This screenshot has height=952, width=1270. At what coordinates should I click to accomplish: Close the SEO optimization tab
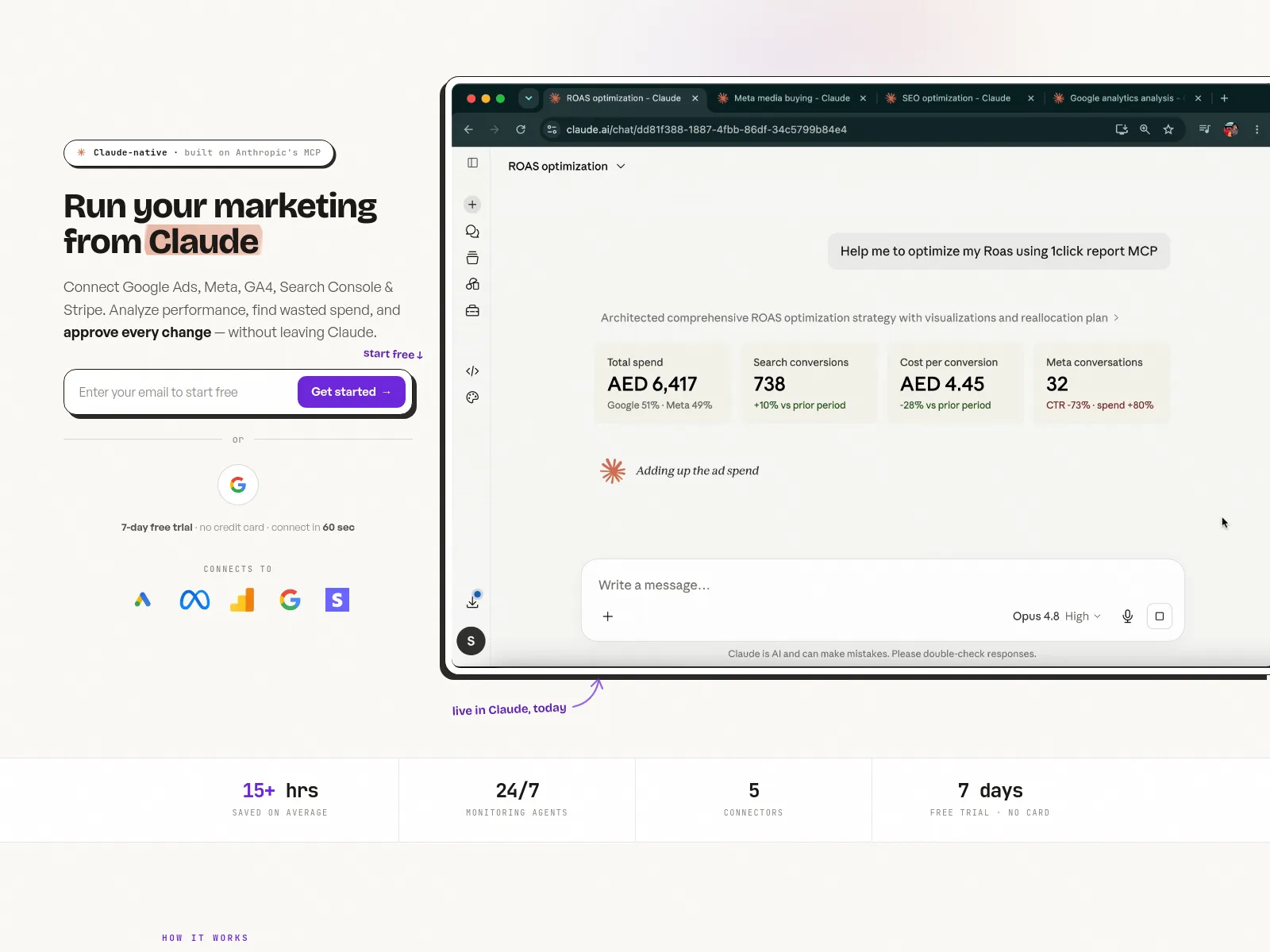(x=1031, y=98)
